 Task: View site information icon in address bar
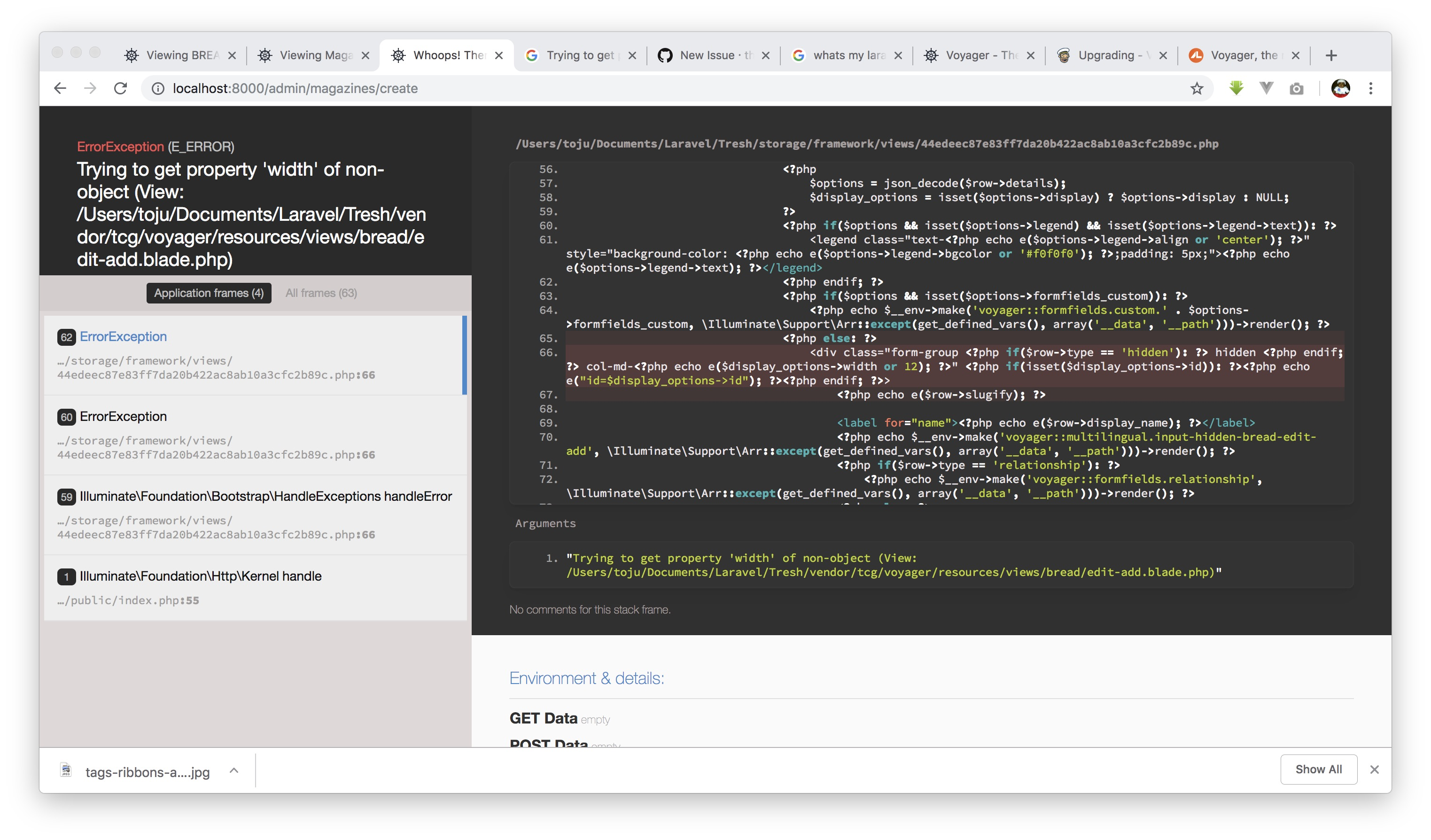pyautogui.click(x=158, y=89)
